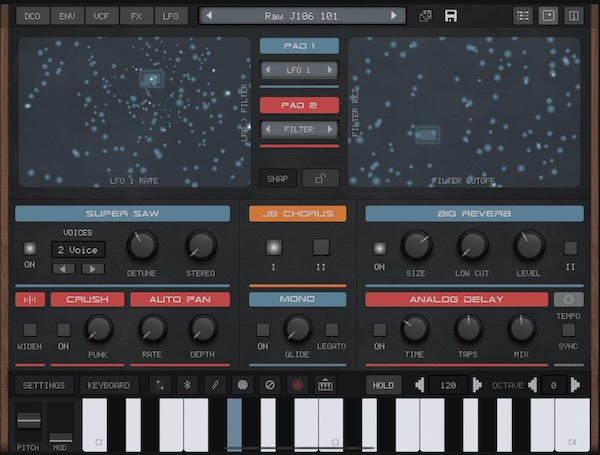Enable J6 Chorus mode II
600x455 pixels.
(321, 247)
